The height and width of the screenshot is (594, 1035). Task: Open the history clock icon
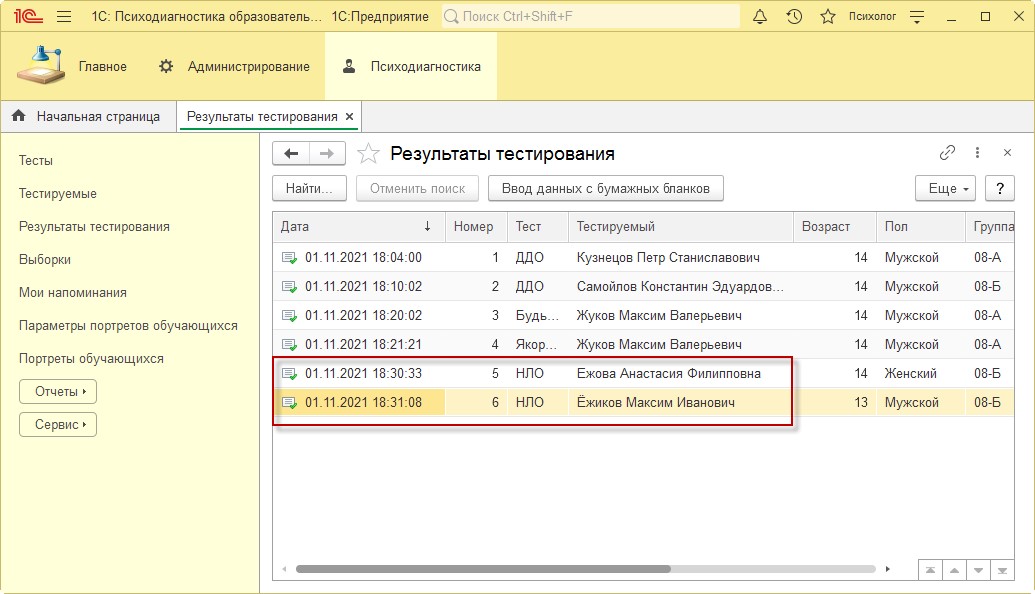point(794,16)
